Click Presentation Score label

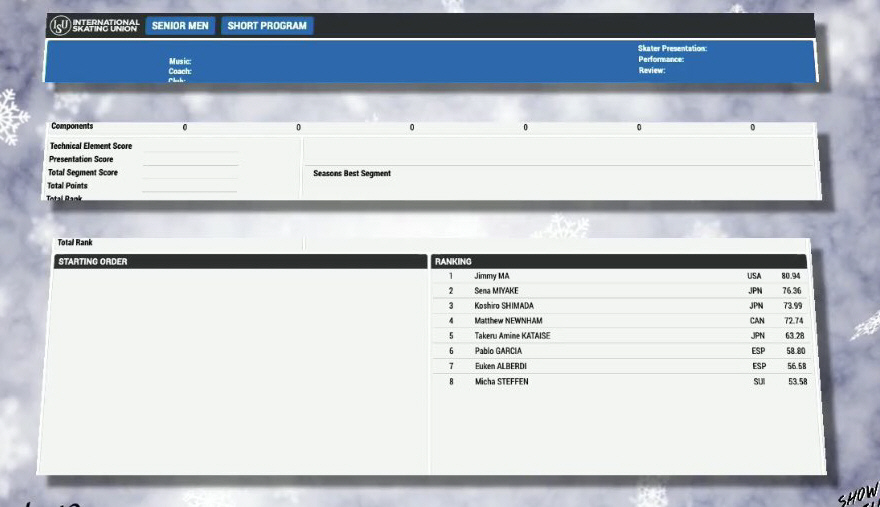tap(81, 159)
